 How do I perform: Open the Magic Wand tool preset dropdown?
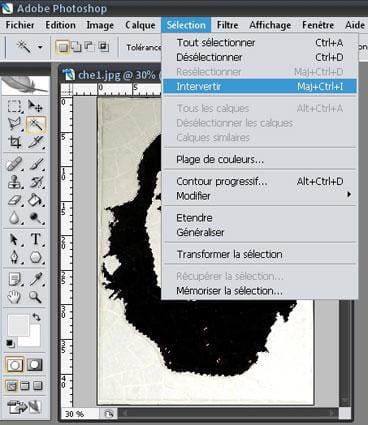coord(40,47)
